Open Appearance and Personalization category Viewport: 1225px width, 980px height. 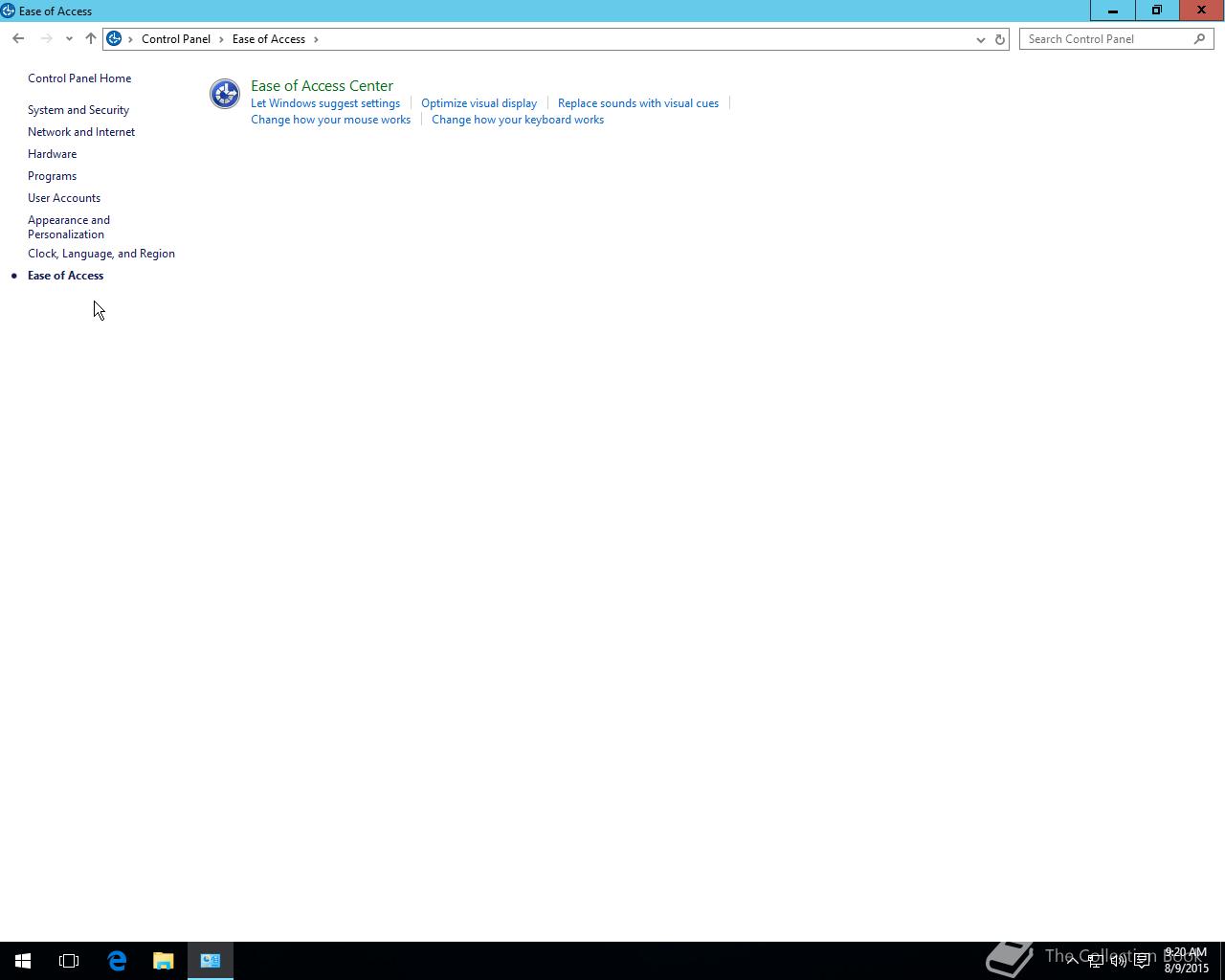(69, 227)
